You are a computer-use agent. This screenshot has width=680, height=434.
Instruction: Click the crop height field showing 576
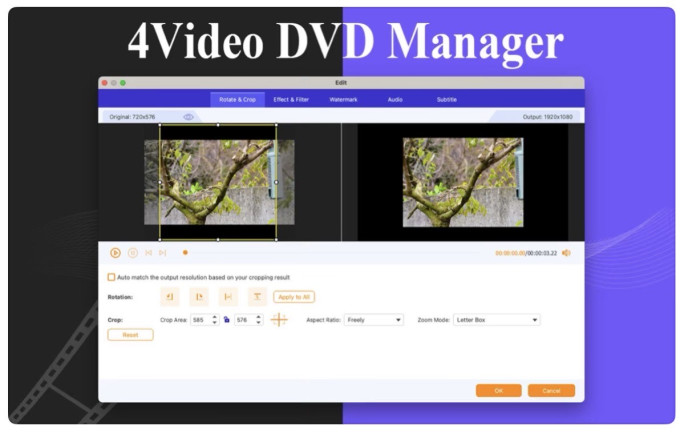[x=244, y=320]
